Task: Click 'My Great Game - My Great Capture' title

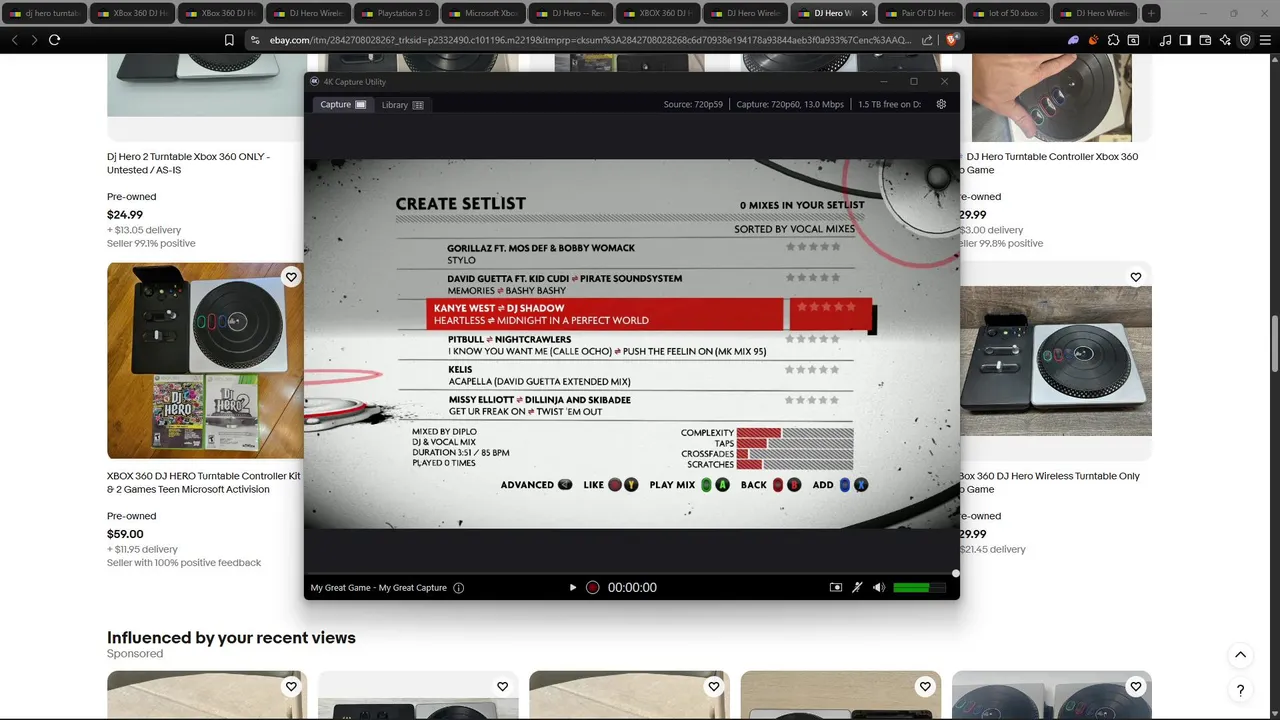Action: click(x=379, y=588)
